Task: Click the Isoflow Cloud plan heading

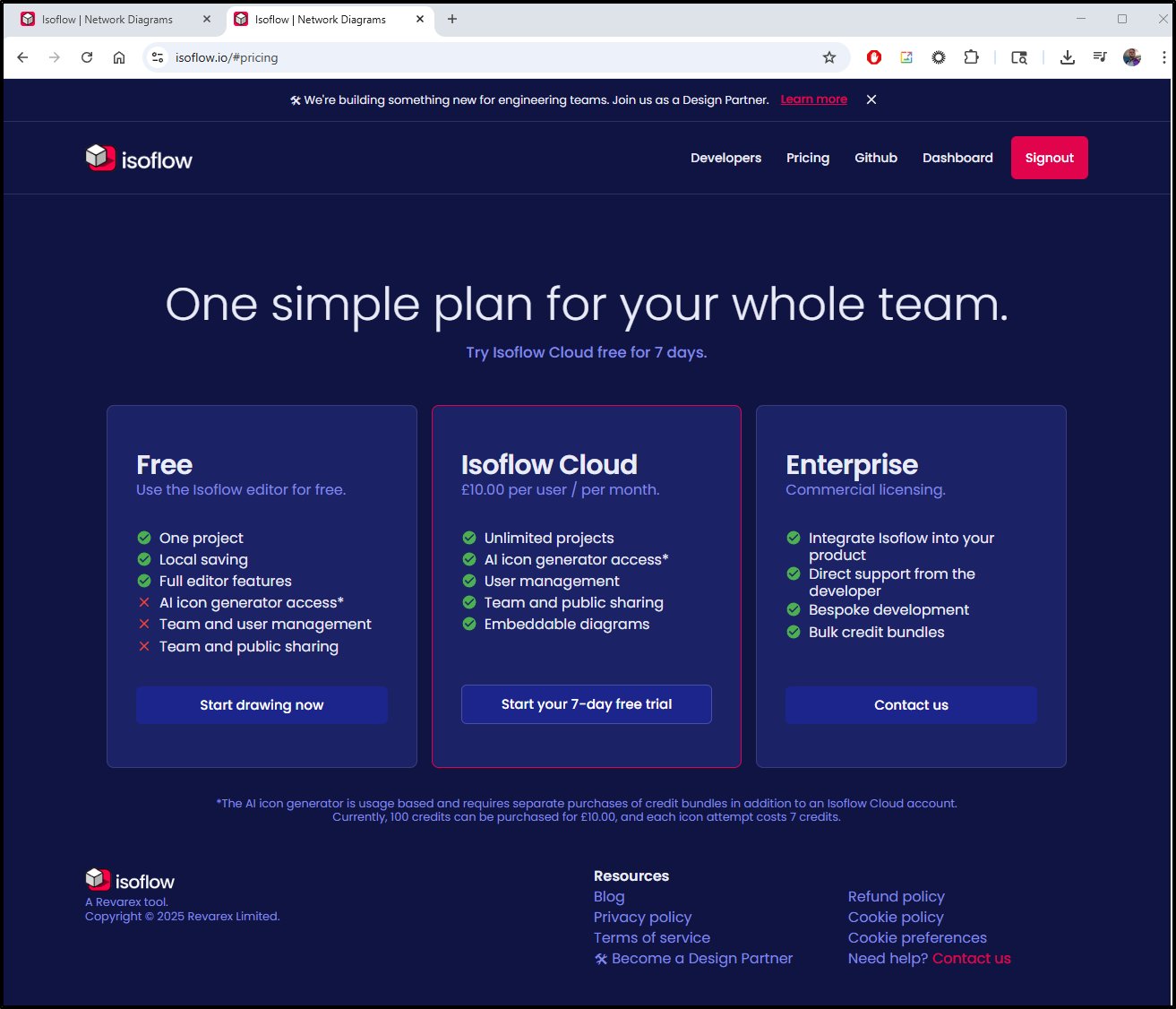Action: pyautogui.click(x=549, y=464)
